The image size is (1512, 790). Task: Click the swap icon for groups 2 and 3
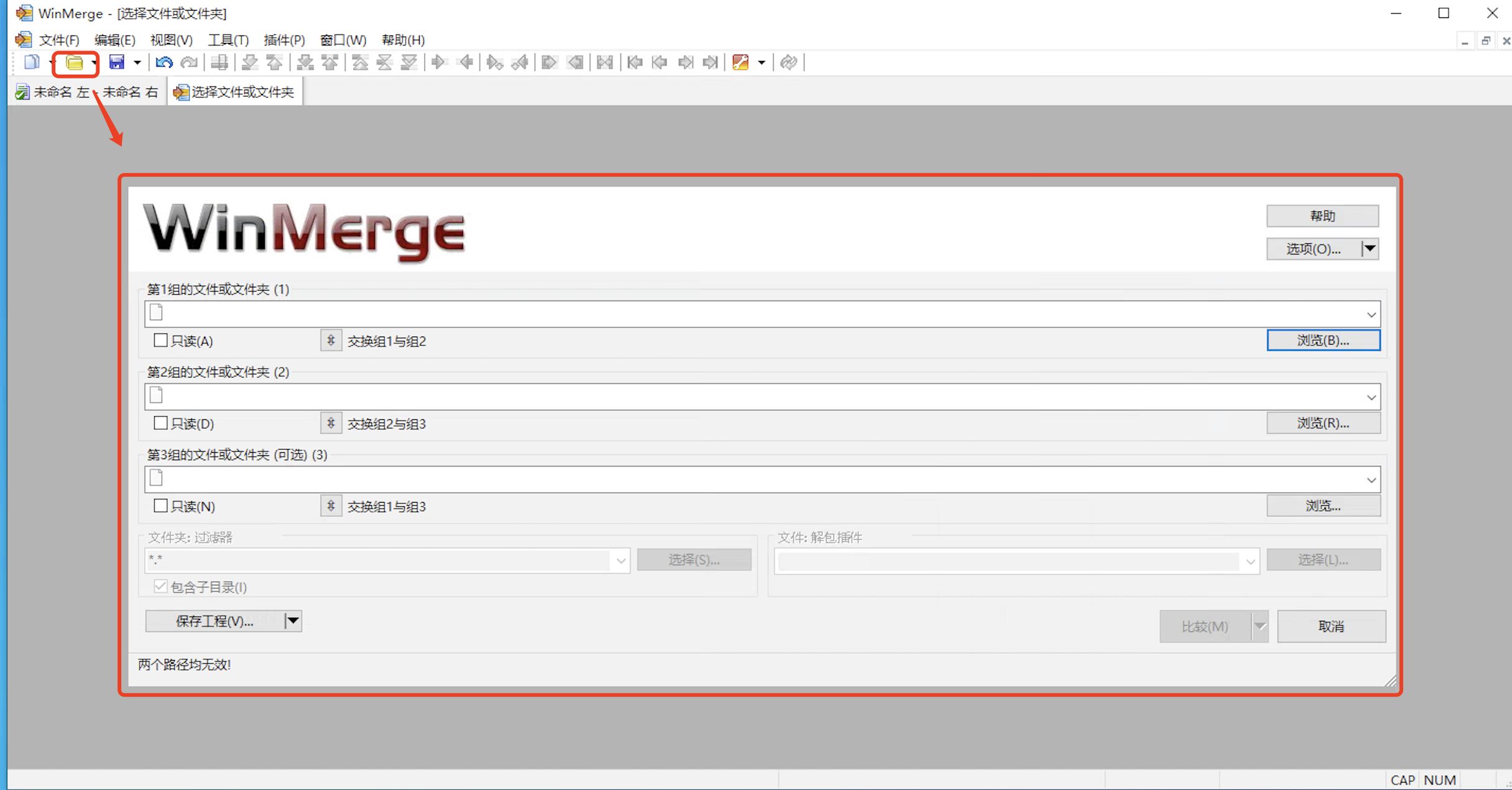pos(331,424)
